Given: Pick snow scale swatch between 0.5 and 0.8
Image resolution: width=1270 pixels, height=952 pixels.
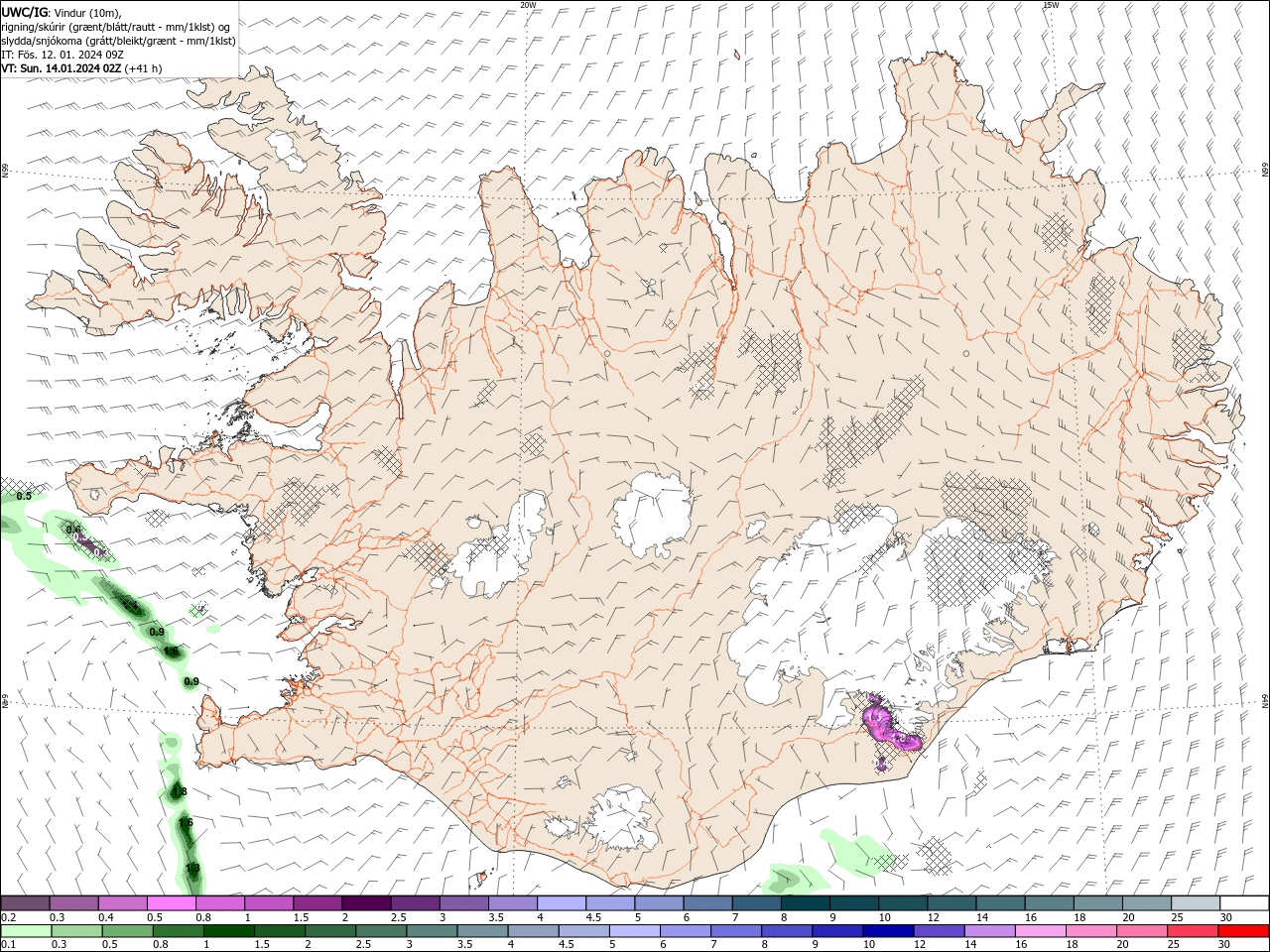Looking at the screenshot, I should [x=171, y=902].
